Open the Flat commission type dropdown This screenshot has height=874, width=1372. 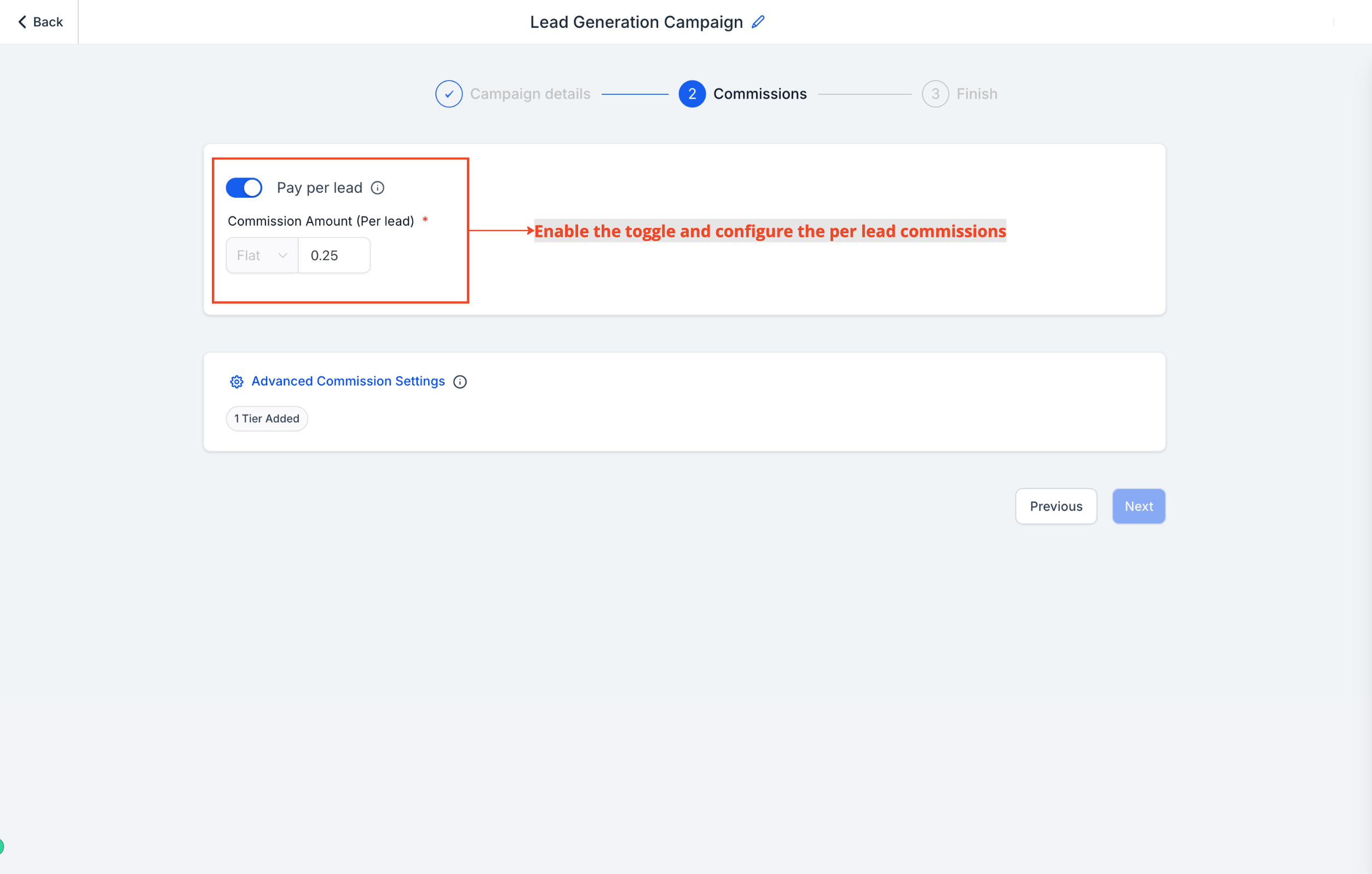(x=262, y=256)
